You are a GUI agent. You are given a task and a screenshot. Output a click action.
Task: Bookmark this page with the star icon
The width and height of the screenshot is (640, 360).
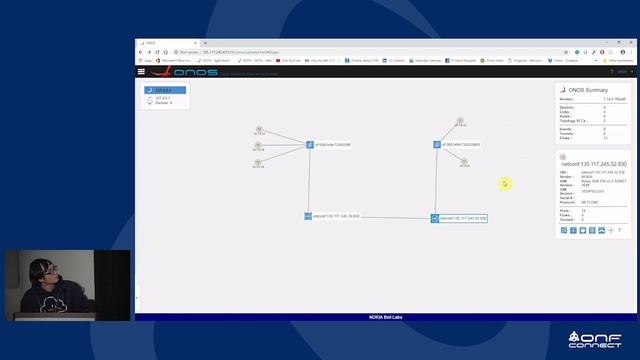click(x=566, y=52)
